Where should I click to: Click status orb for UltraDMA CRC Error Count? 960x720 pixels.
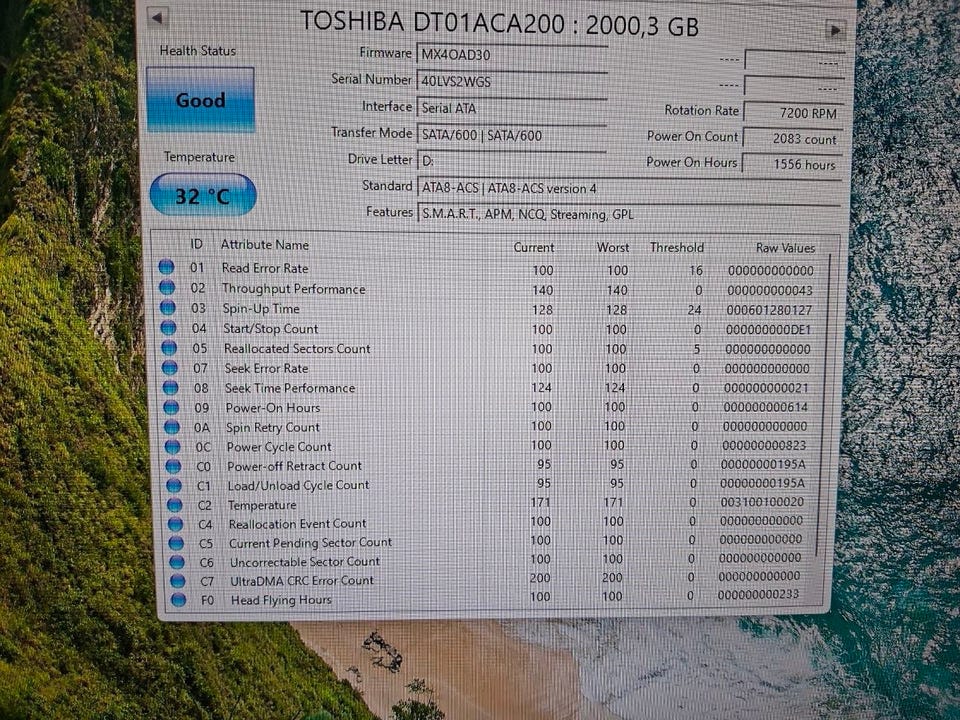point(178,580)
